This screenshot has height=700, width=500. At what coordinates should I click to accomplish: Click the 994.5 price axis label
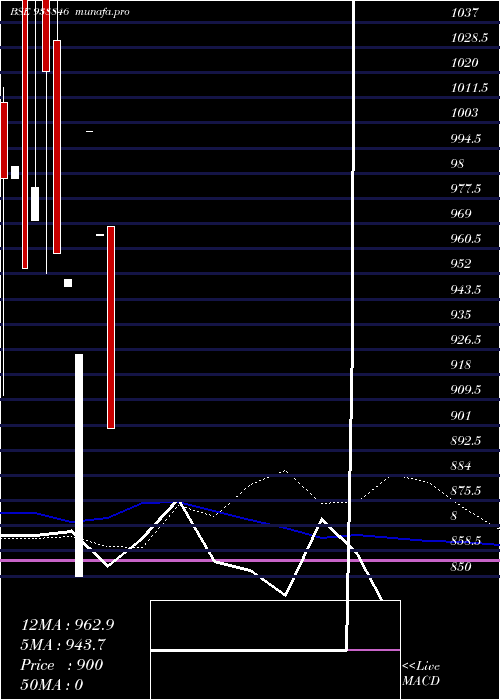466,139
